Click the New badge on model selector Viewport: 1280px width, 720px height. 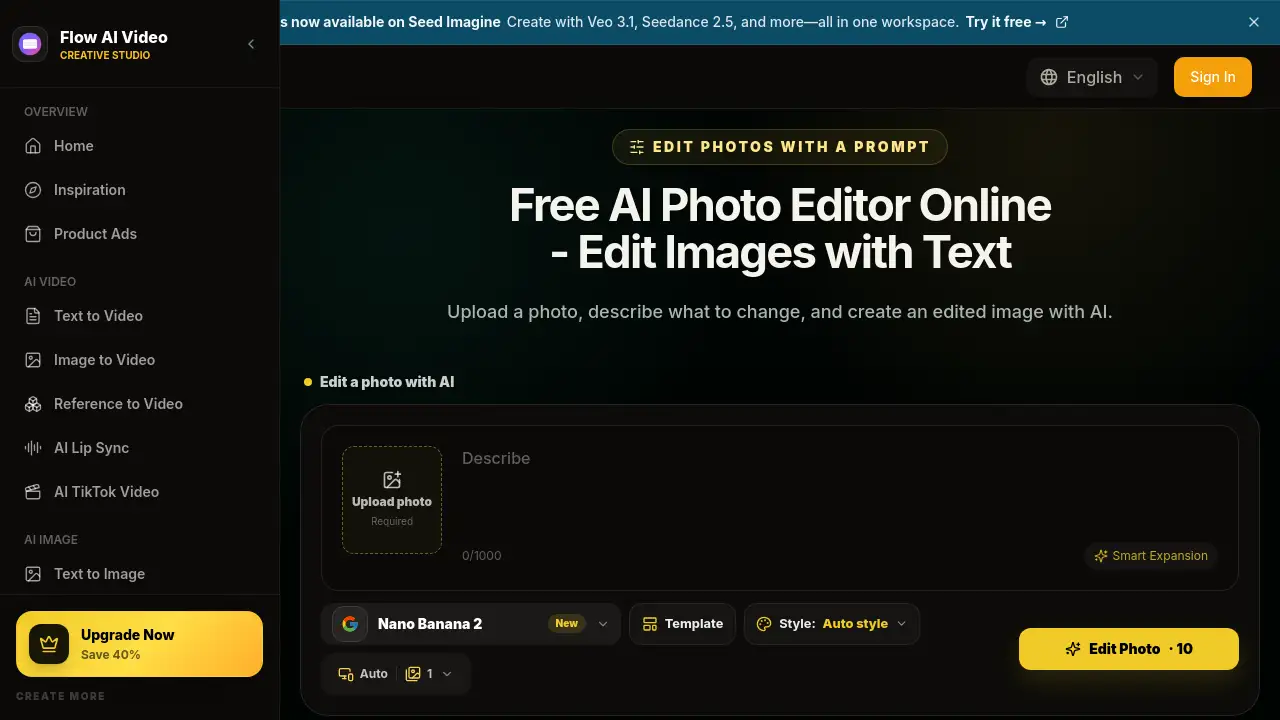(567, 624)
